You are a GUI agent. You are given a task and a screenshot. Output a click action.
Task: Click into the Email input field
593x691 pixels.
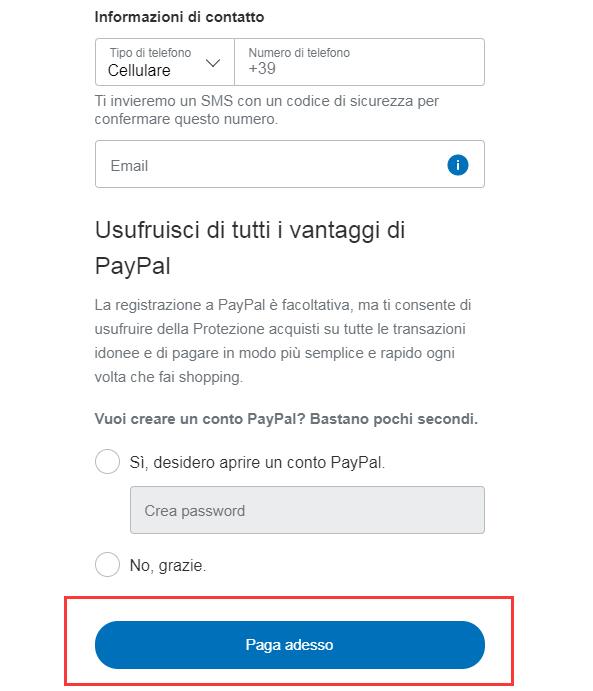290,164
